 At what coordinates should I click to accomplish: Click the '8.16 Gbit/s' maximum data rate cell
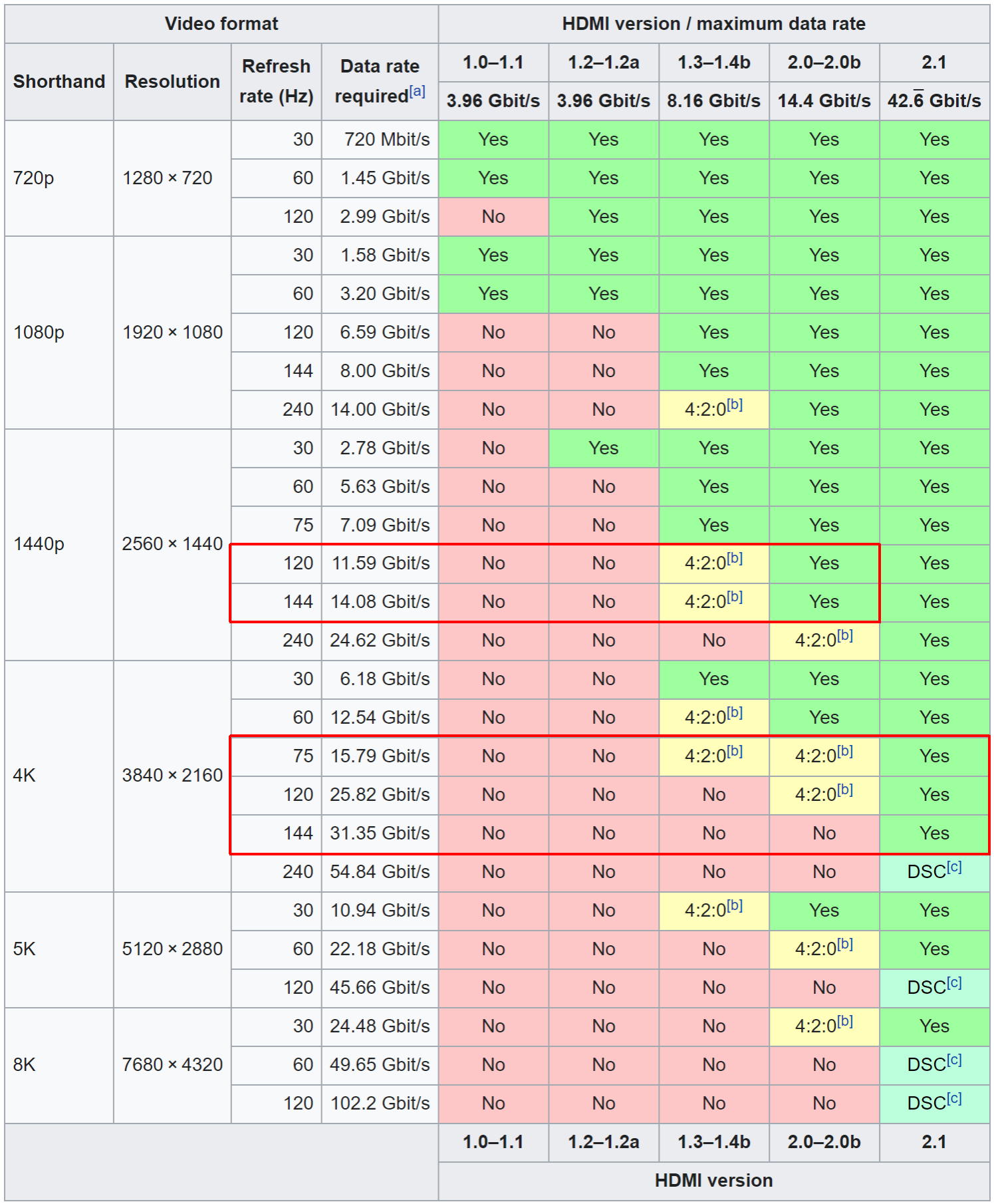pos(713,101)
